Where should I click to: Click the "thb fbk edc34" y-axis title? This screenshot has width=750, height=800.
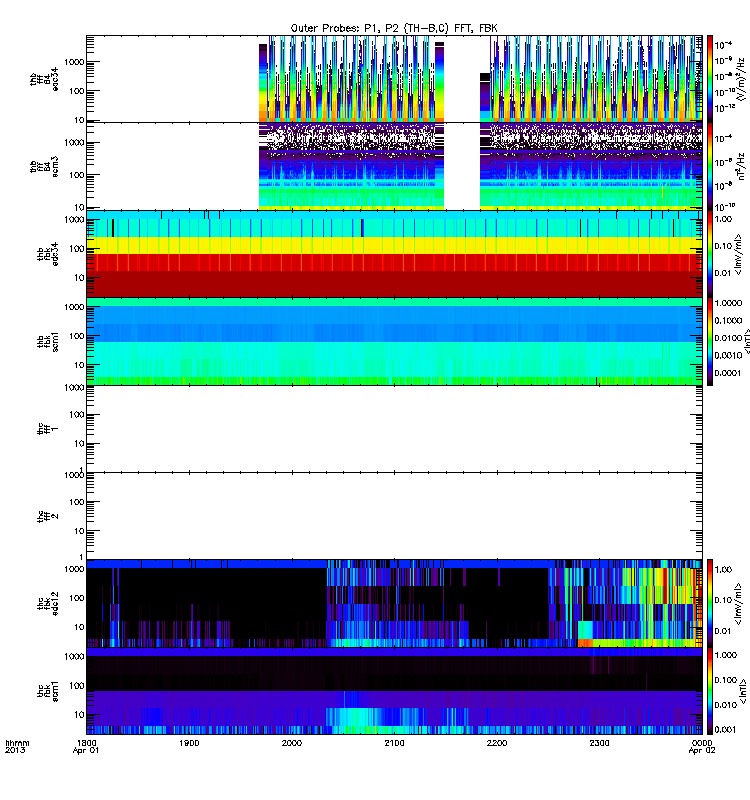[x=48, y=254]
